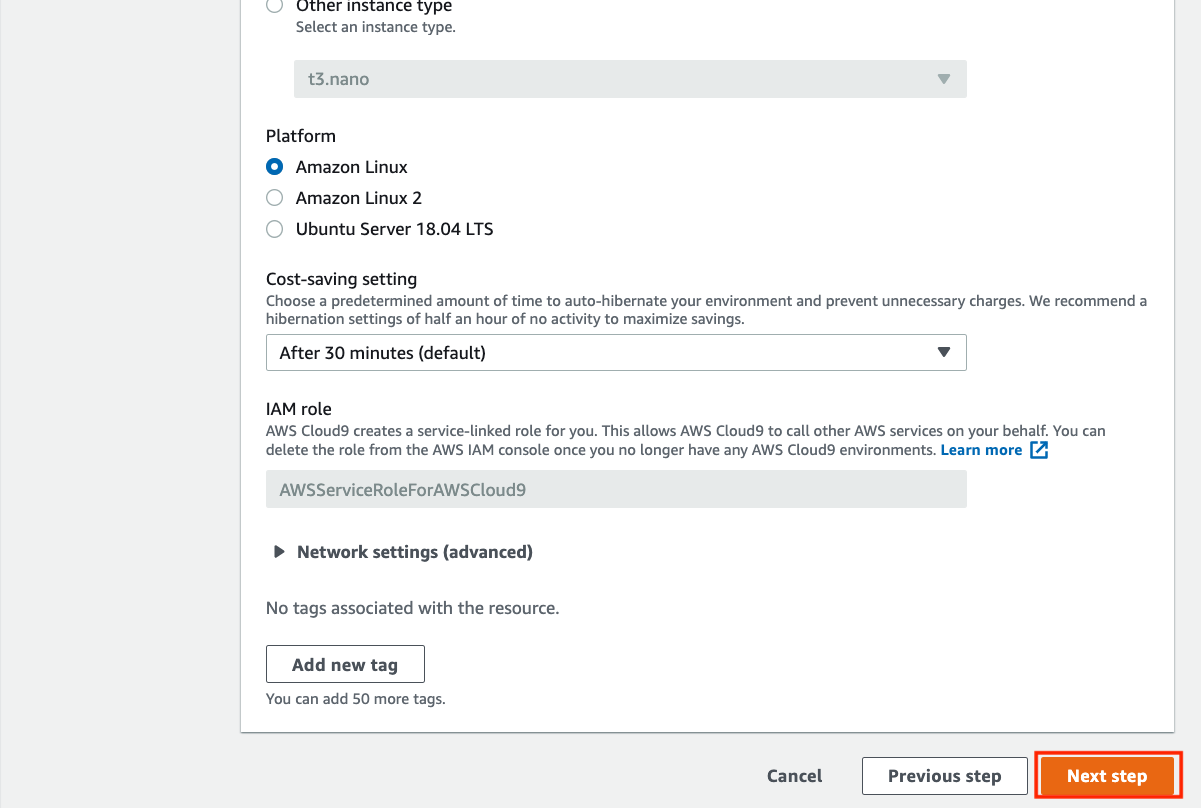
Task: Click the Amazon Linux 2 label text
Action: coord(358,198)
